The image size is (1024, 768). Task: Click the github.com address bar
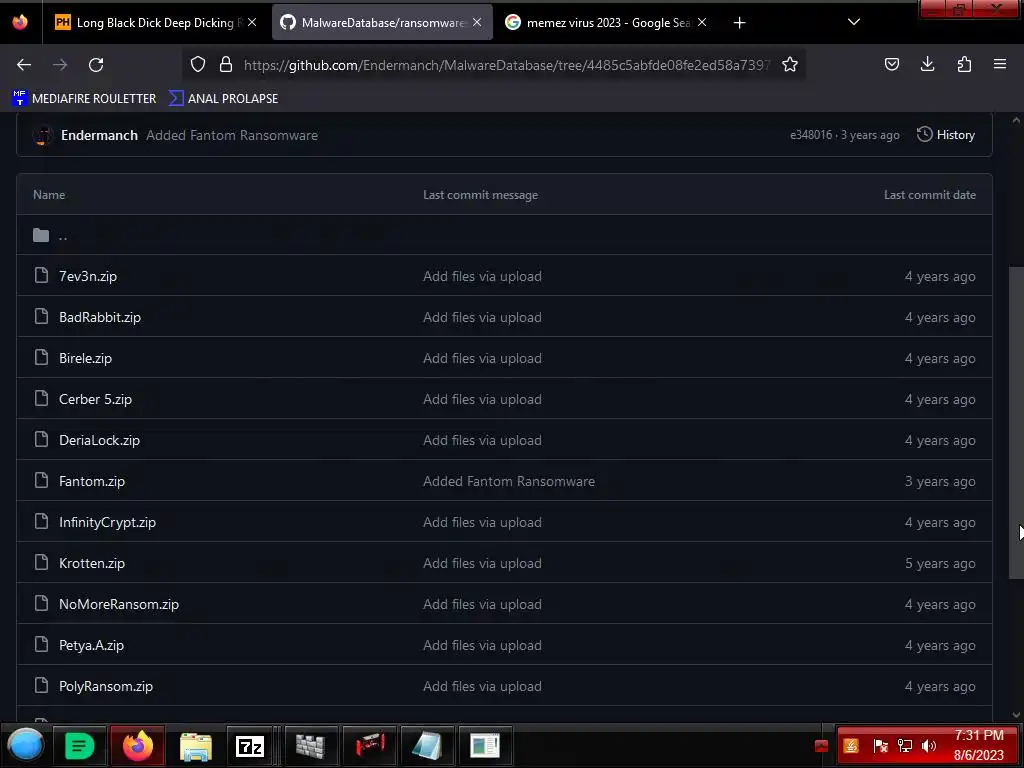(506, 65)
